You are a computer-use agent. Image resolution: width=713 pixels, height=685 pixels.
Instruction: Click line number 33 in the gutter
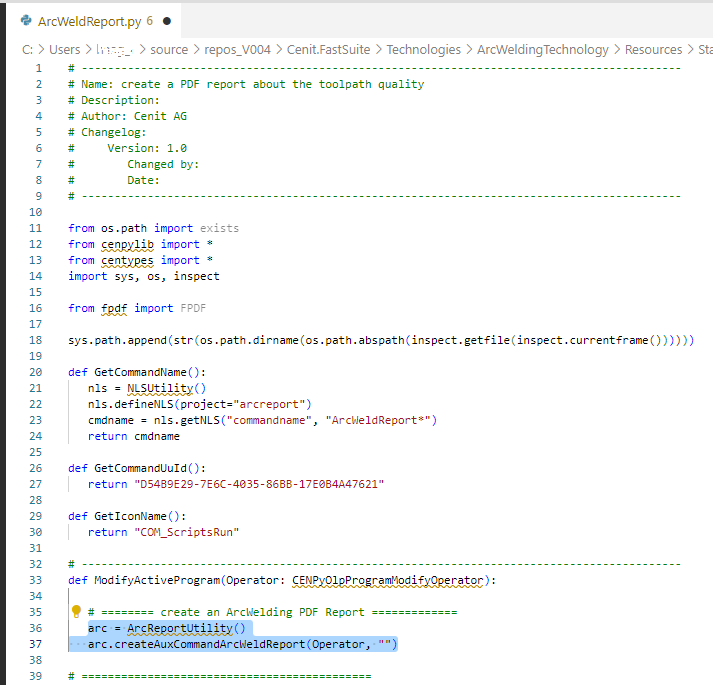click(38, 579)
